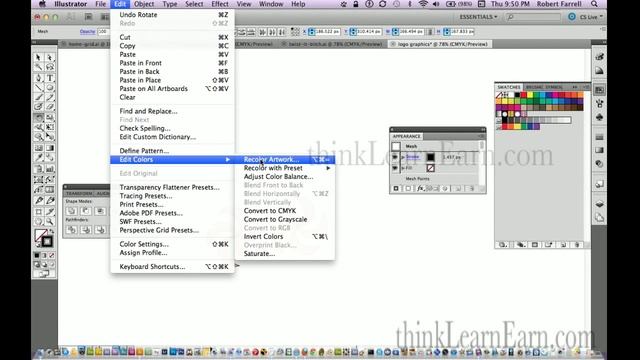Click the black stroke color in Appearance
Screen dimensions: 640x360
pos(430,157)
